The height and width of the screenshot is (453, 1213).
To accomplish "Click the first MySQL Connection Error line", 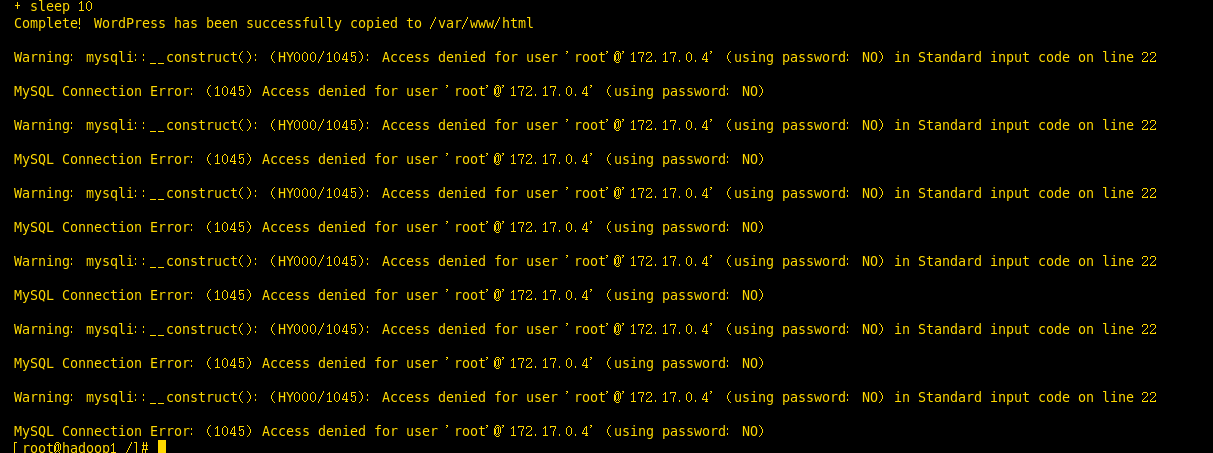I will 389,92.
